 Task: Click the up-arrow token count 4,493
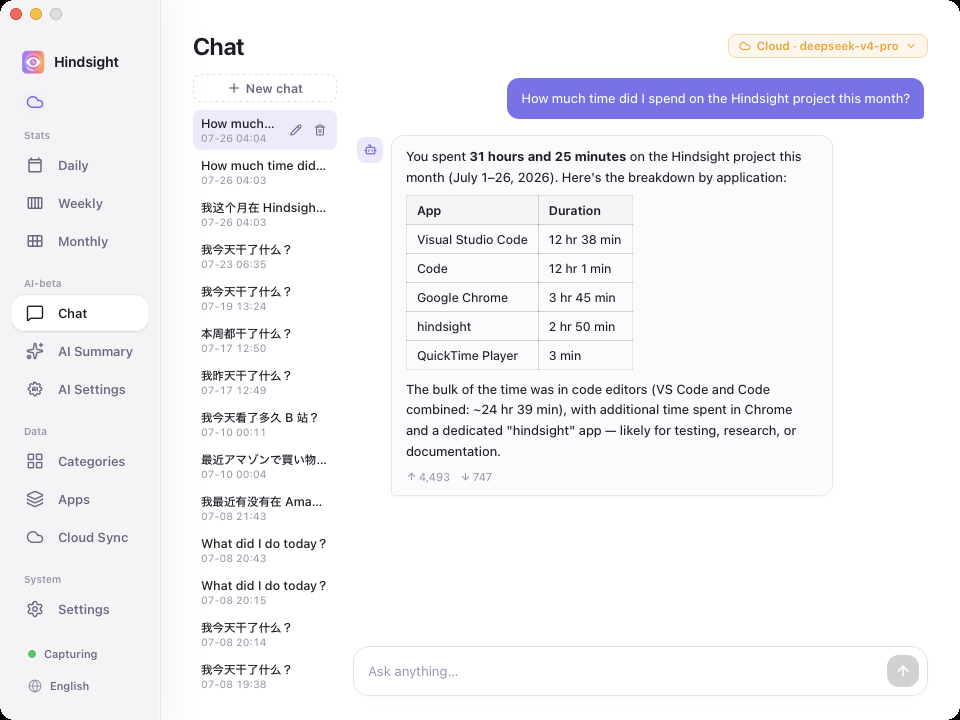(x=428, y=477)
